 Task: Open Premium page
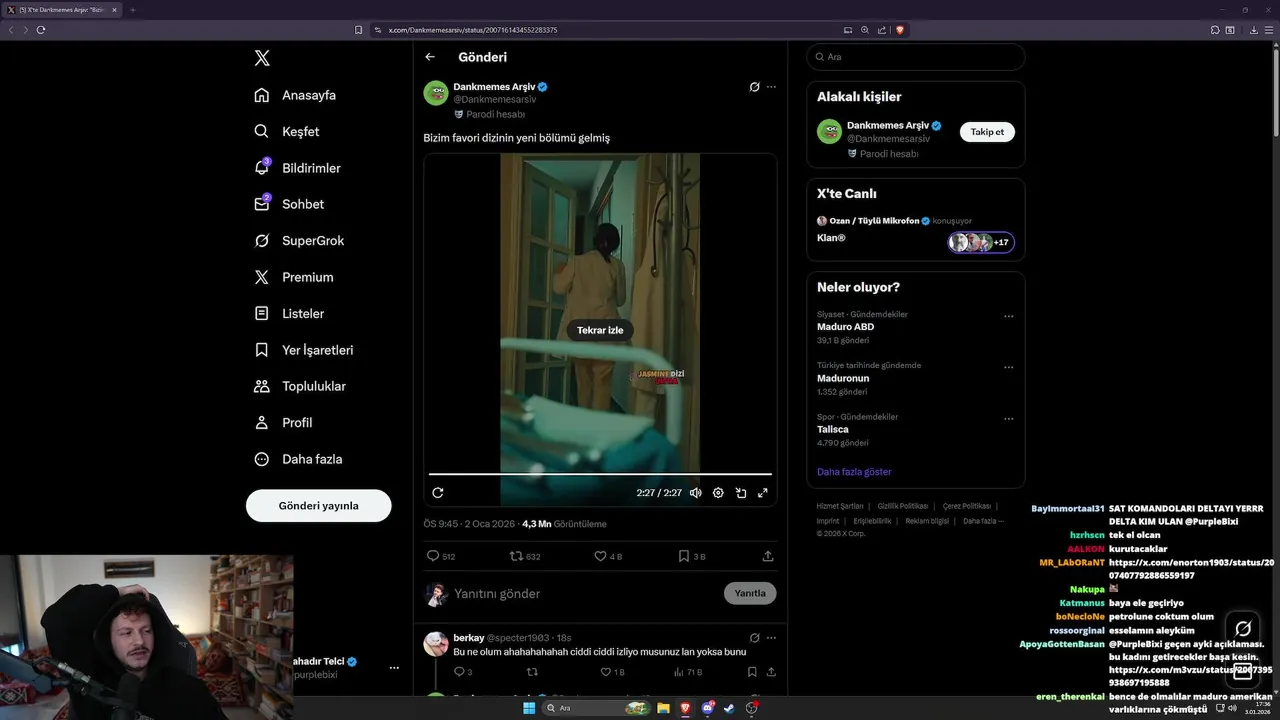294,277
